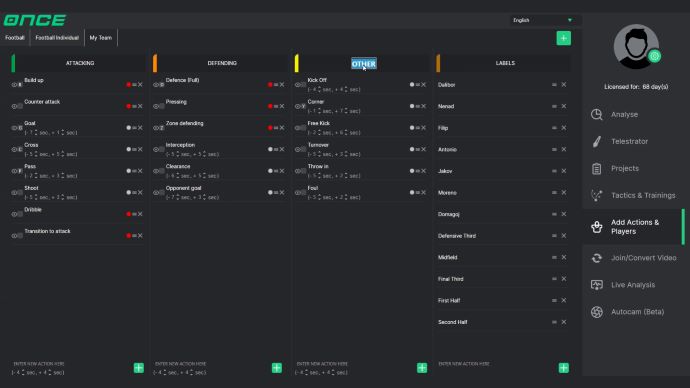Toggle the red dot for Zone defending
Screen dimensions: 690x388
(270, 128)
